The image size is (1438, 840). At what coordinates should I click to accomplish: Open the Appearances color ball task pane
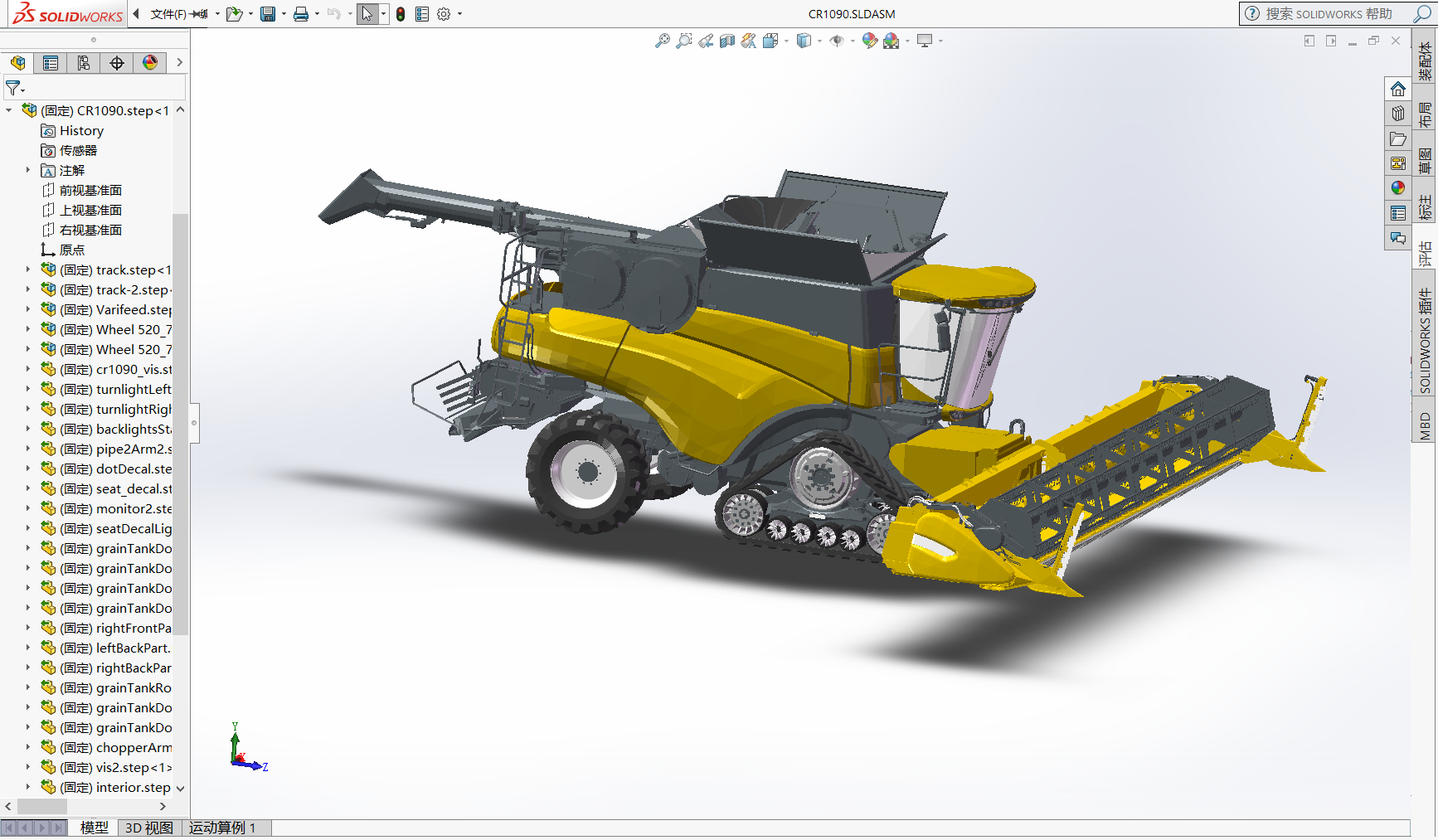tap(1398, 188)
